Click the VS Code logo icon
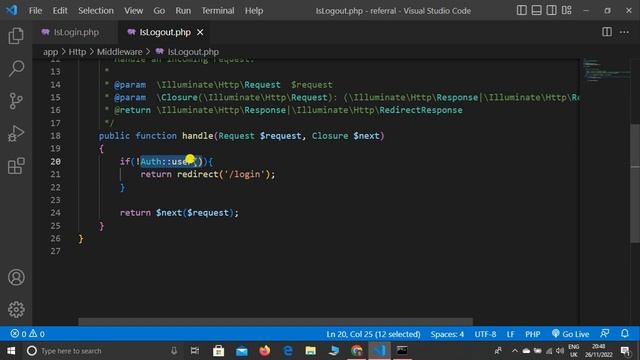The height and width of the screenshot is (360, 640). [x=11, y=10]
